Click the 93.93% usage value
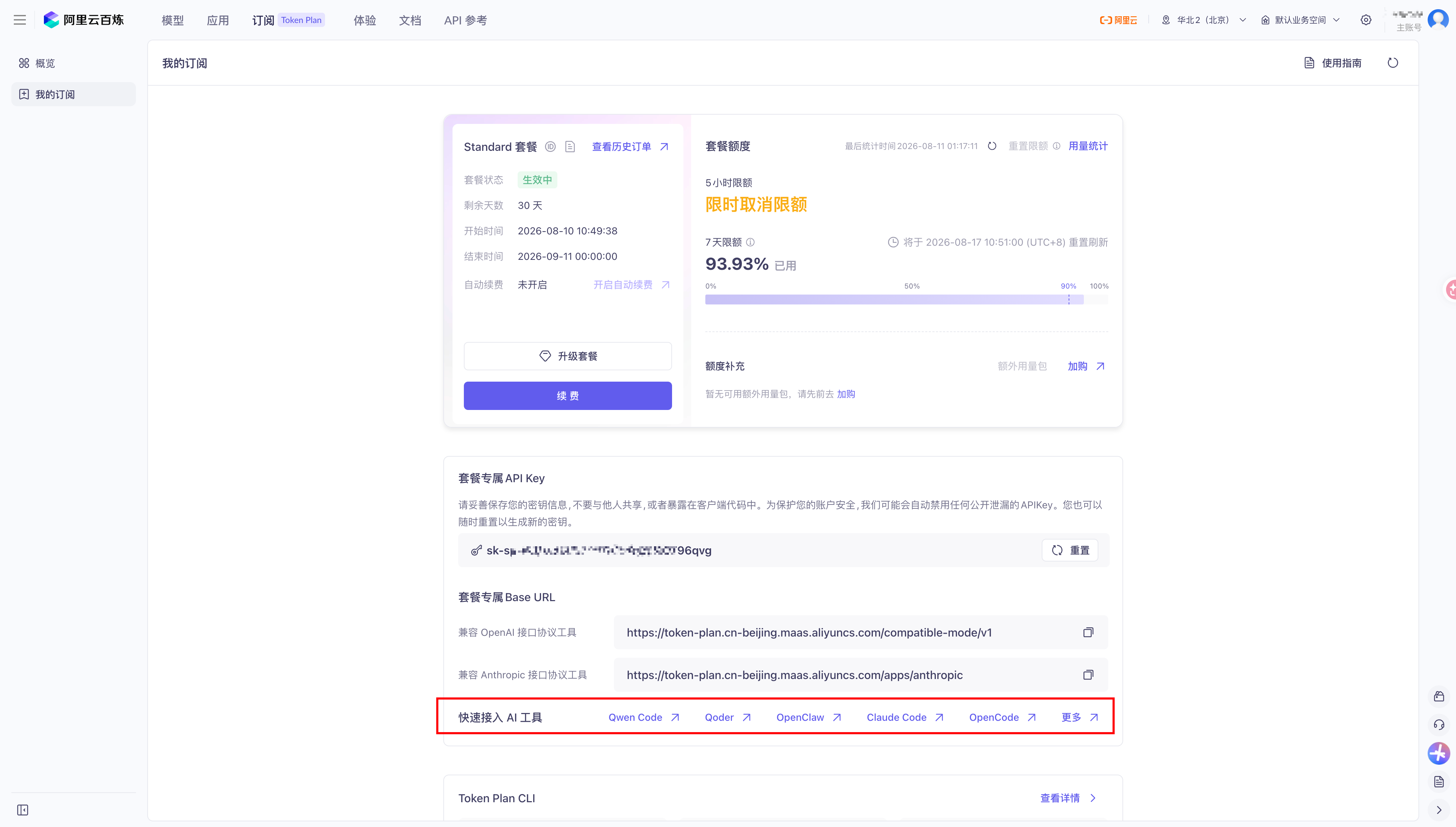The image size is (1456, 827). click(x=736, y=264)
